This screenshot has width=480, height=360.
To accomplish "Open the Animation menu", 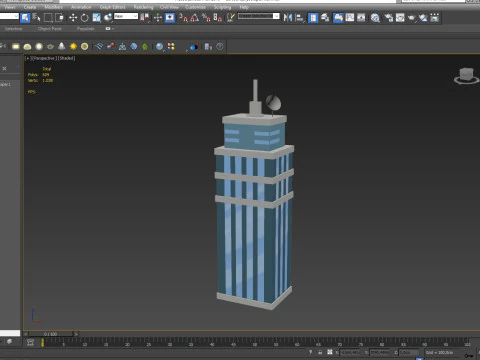I will coord(81,7).
